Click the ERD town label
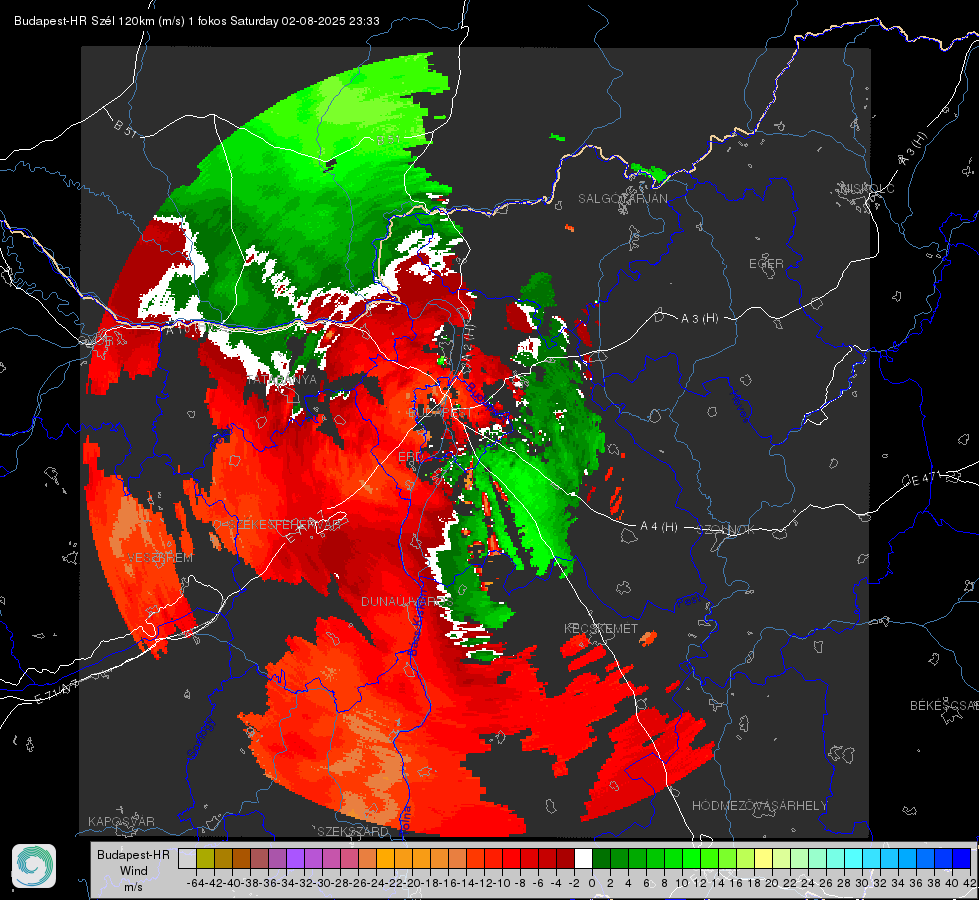This screenshot has height=900, width=979. point(410,457)
